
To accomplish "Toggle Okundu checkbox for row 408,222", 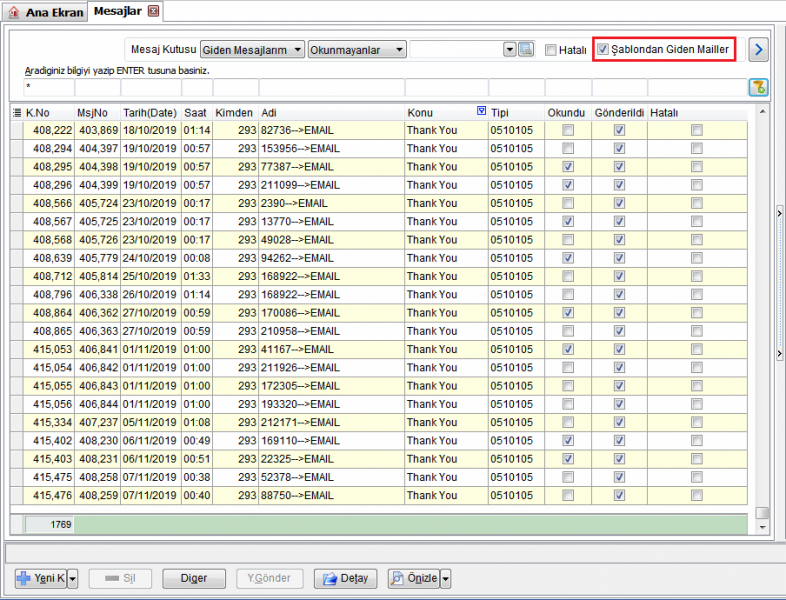I will pyautogui.click(x=568, y=130).
